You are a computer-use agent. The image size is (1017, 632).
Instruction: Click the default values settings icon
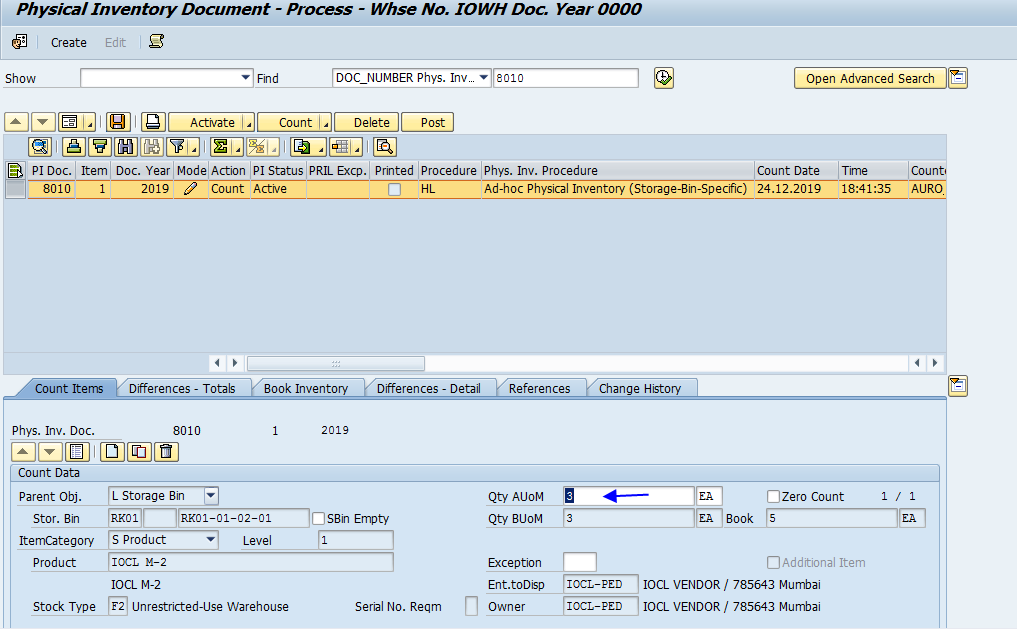point(19,42)
